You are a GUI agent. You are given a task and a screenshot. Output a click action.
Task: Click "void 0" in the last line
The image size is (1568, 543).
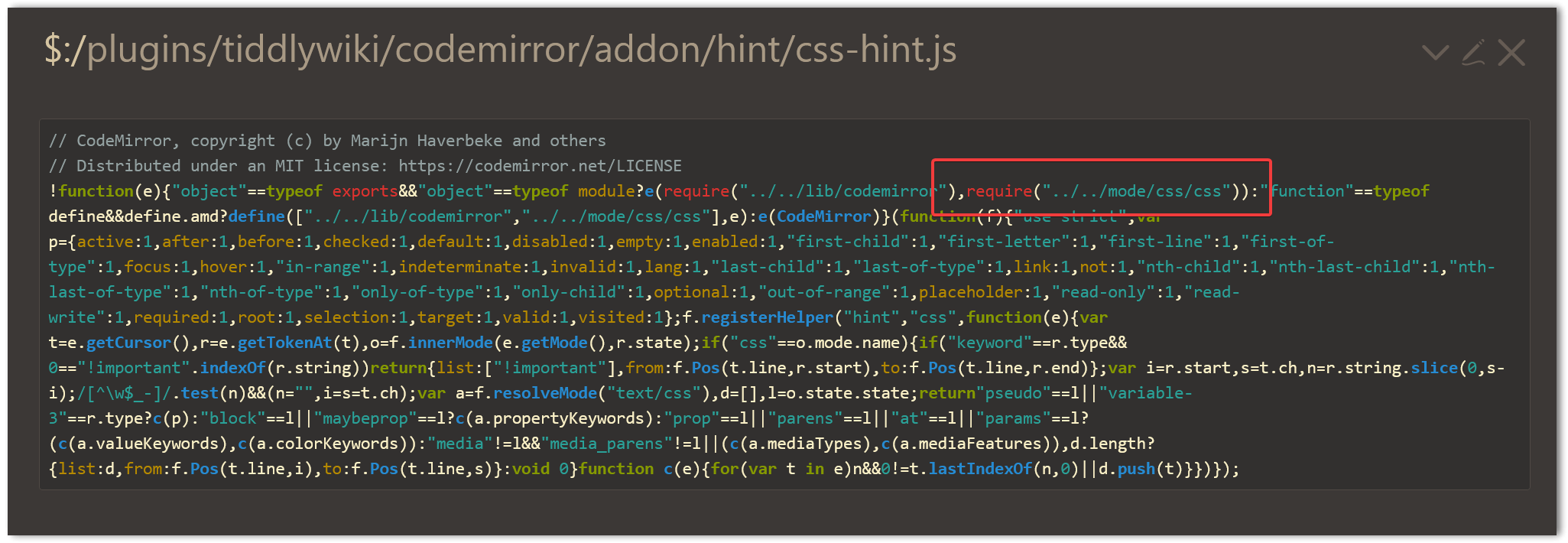pos(540,469)
